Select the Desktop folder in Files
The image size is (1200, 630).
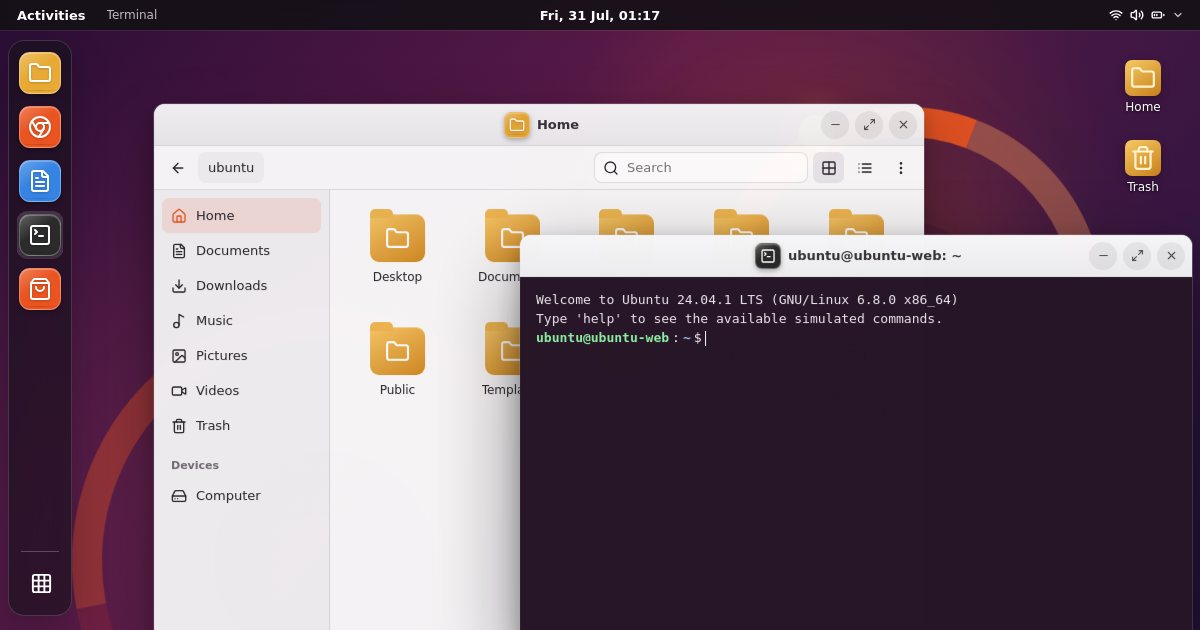[397, 247]
